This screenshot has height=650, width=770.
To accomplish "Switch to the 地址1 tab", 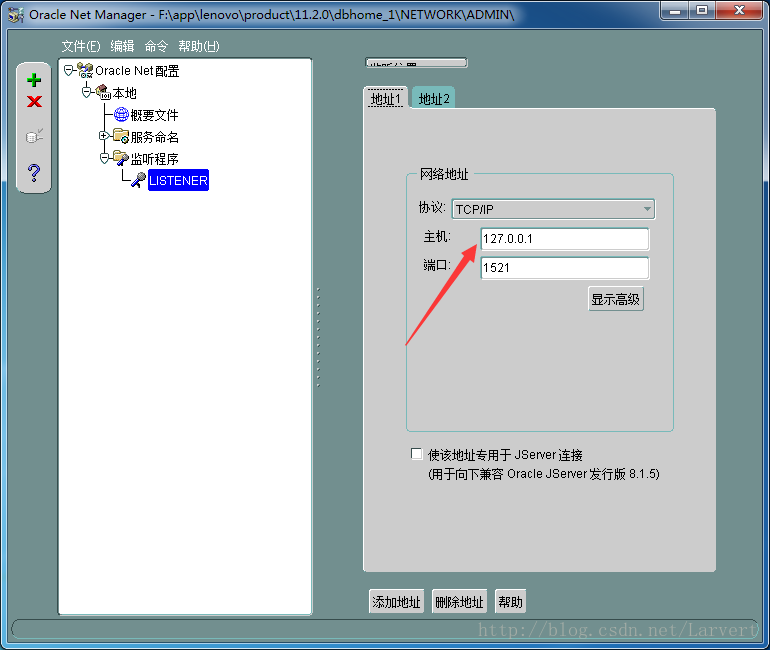I will click(386, 99).
